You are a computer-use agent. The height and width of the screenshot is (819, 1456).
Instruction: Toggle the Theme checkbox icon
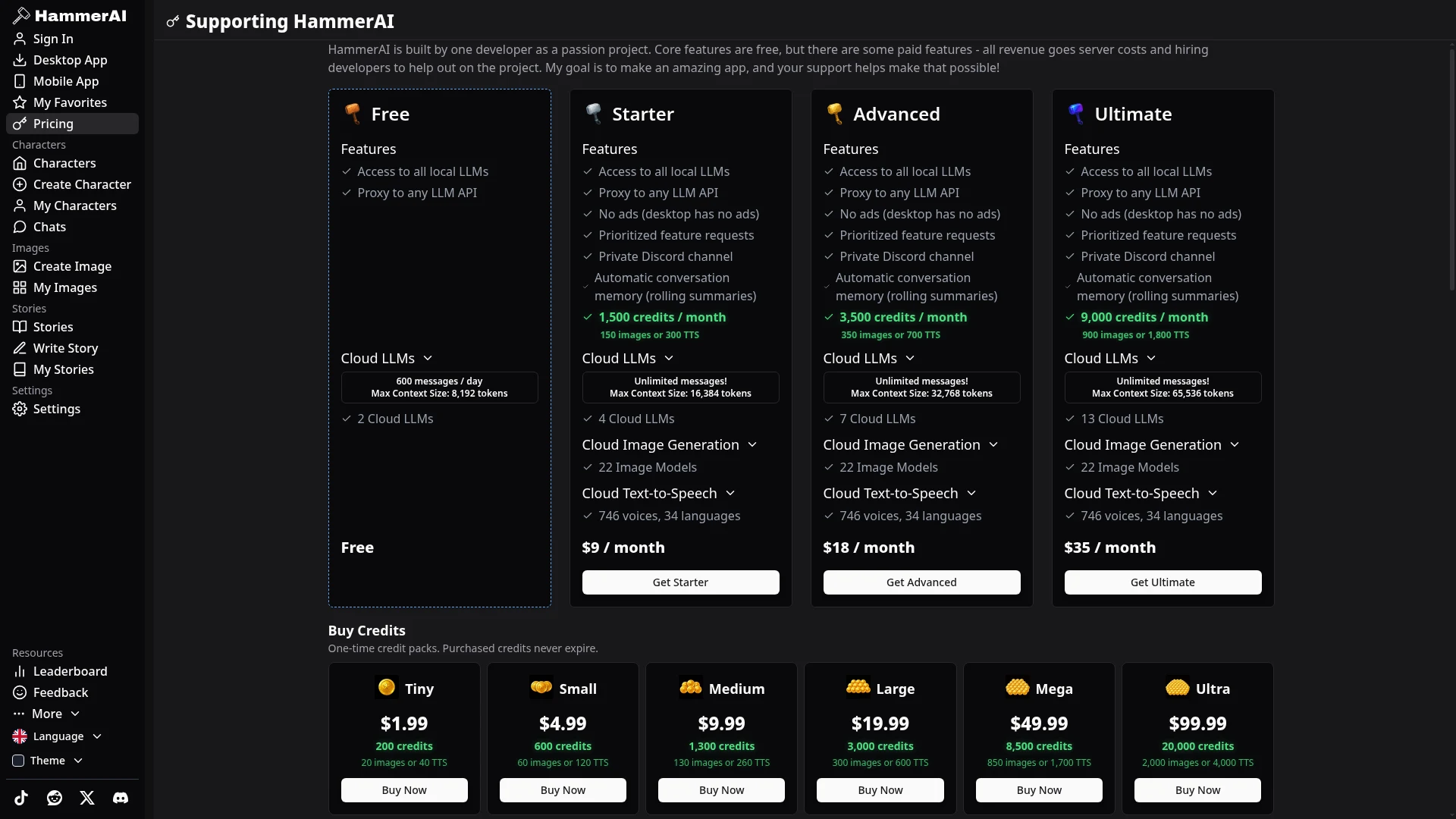pos(18,761)
